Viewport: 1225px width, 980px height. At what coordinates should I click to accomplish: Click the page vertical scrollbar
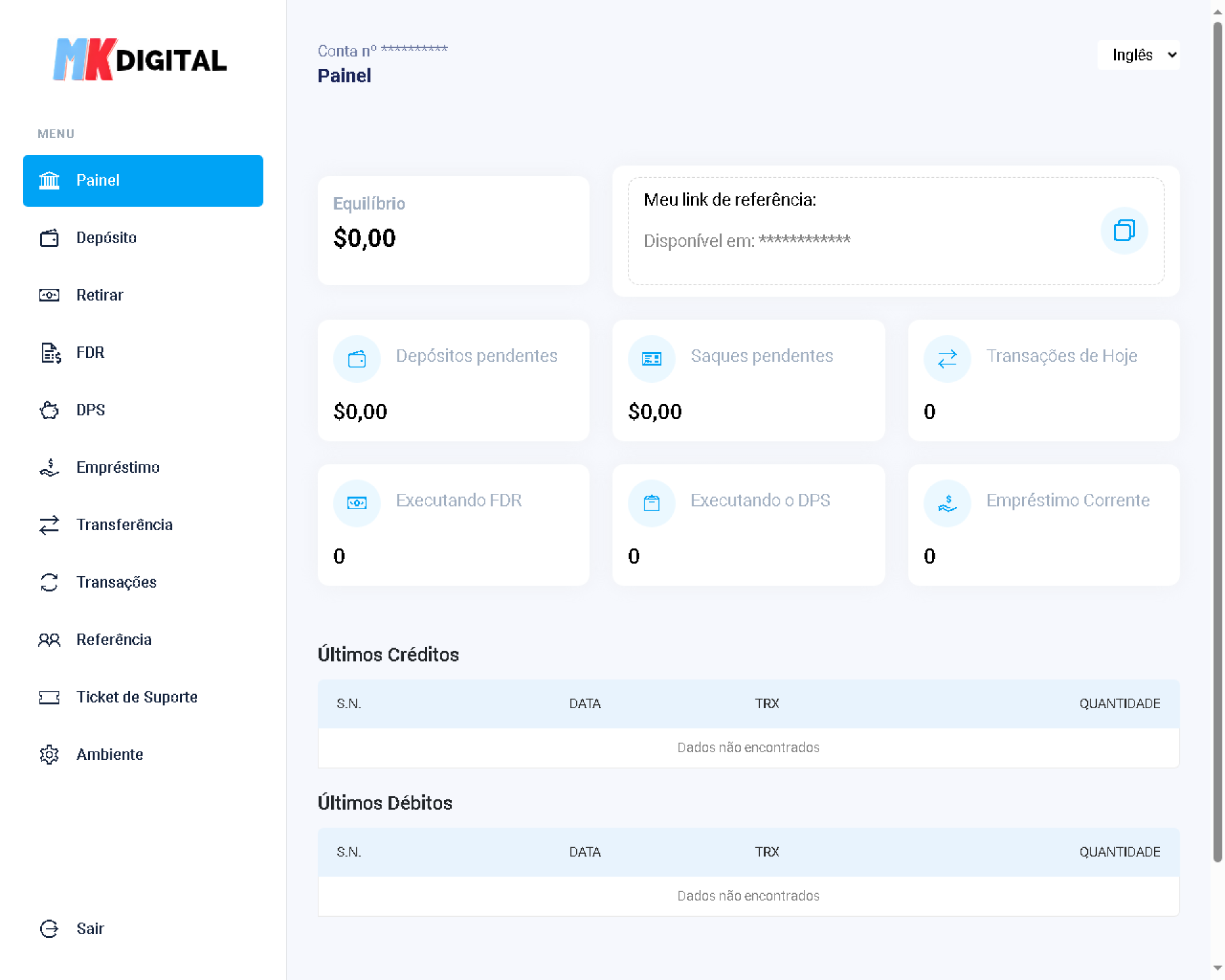(1217, 440)
